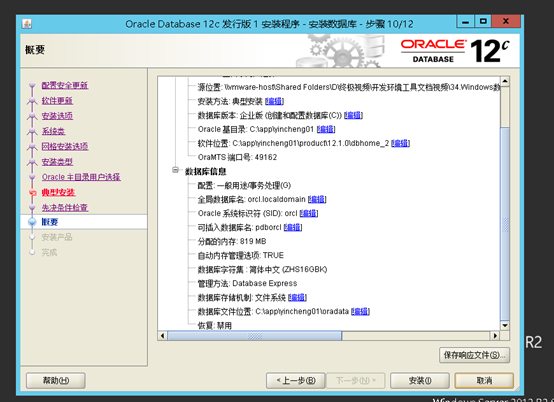Go to the 软件更新 step
Viewport: 554px width, 402px height.
pyautogui.click(x=57, y=101)
